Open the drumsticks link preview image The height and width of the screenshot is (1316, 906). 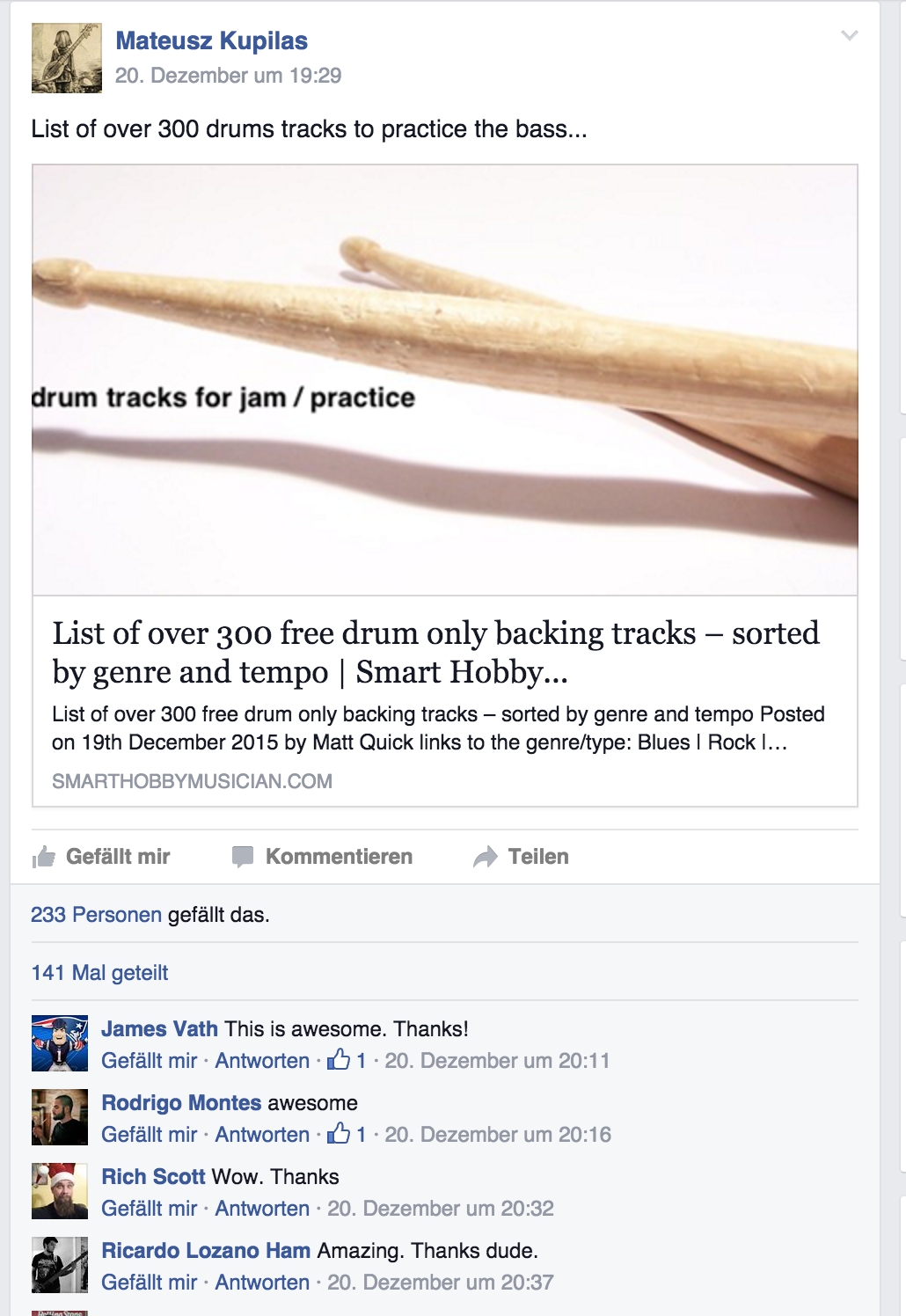pos(445,379)
